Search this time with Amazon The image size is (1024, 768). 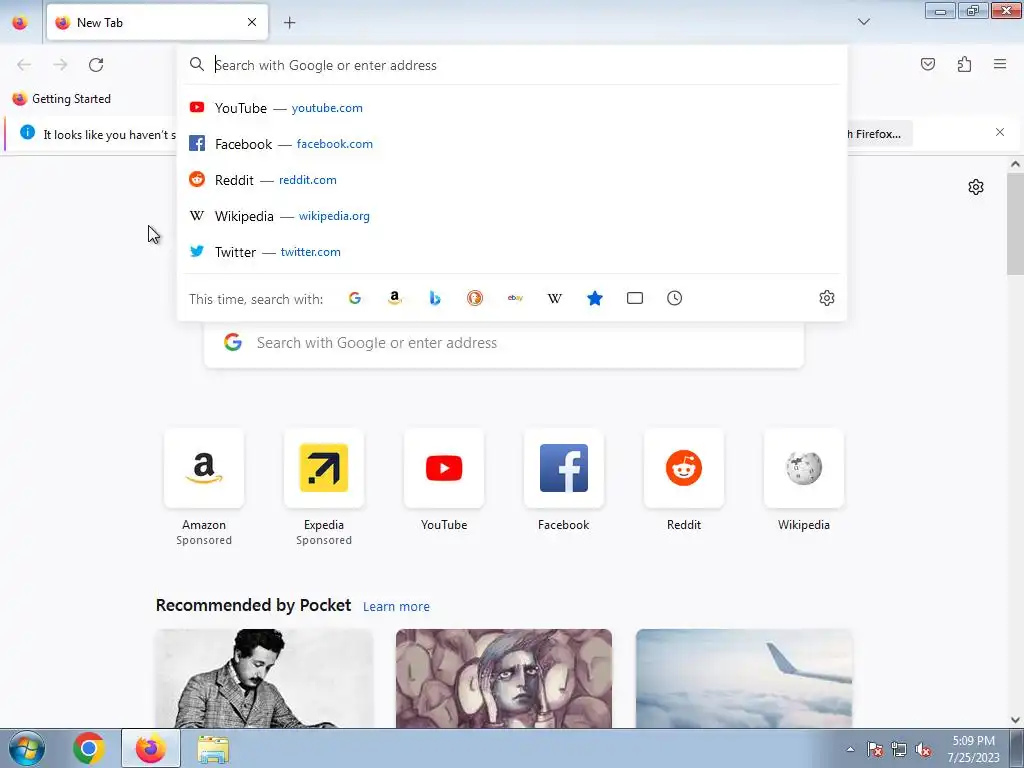tap(394, 298)
